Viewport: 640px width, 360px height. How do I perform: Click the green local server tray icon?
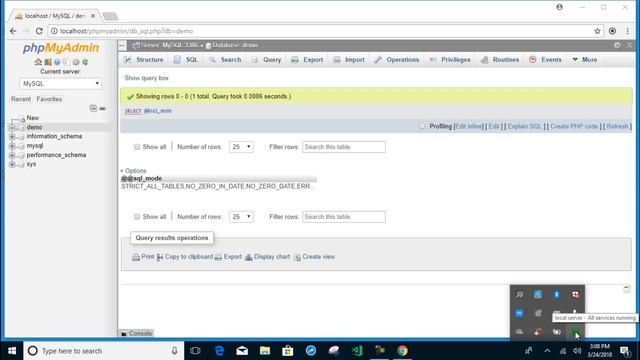coord(576,332)
